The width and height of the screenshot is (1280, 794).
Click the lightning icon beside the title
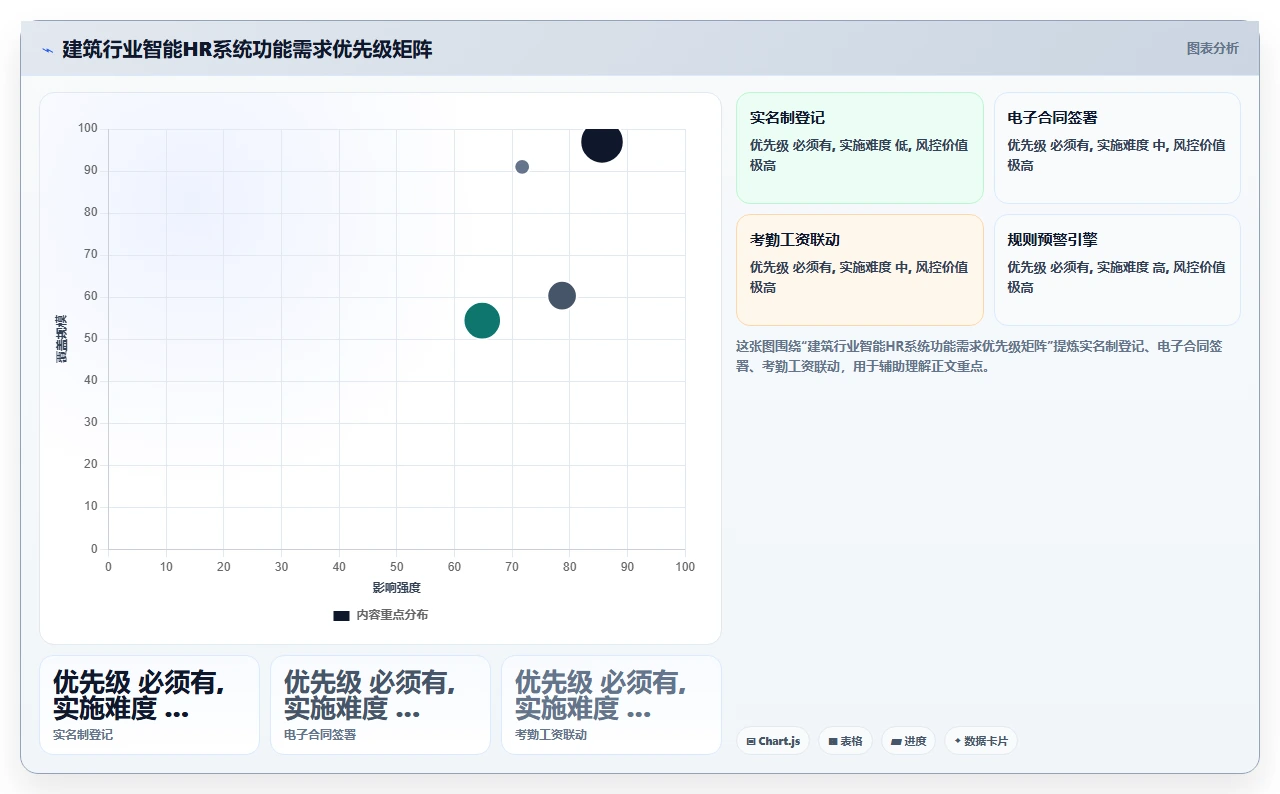pyautogui.click(x=47, y=50)
